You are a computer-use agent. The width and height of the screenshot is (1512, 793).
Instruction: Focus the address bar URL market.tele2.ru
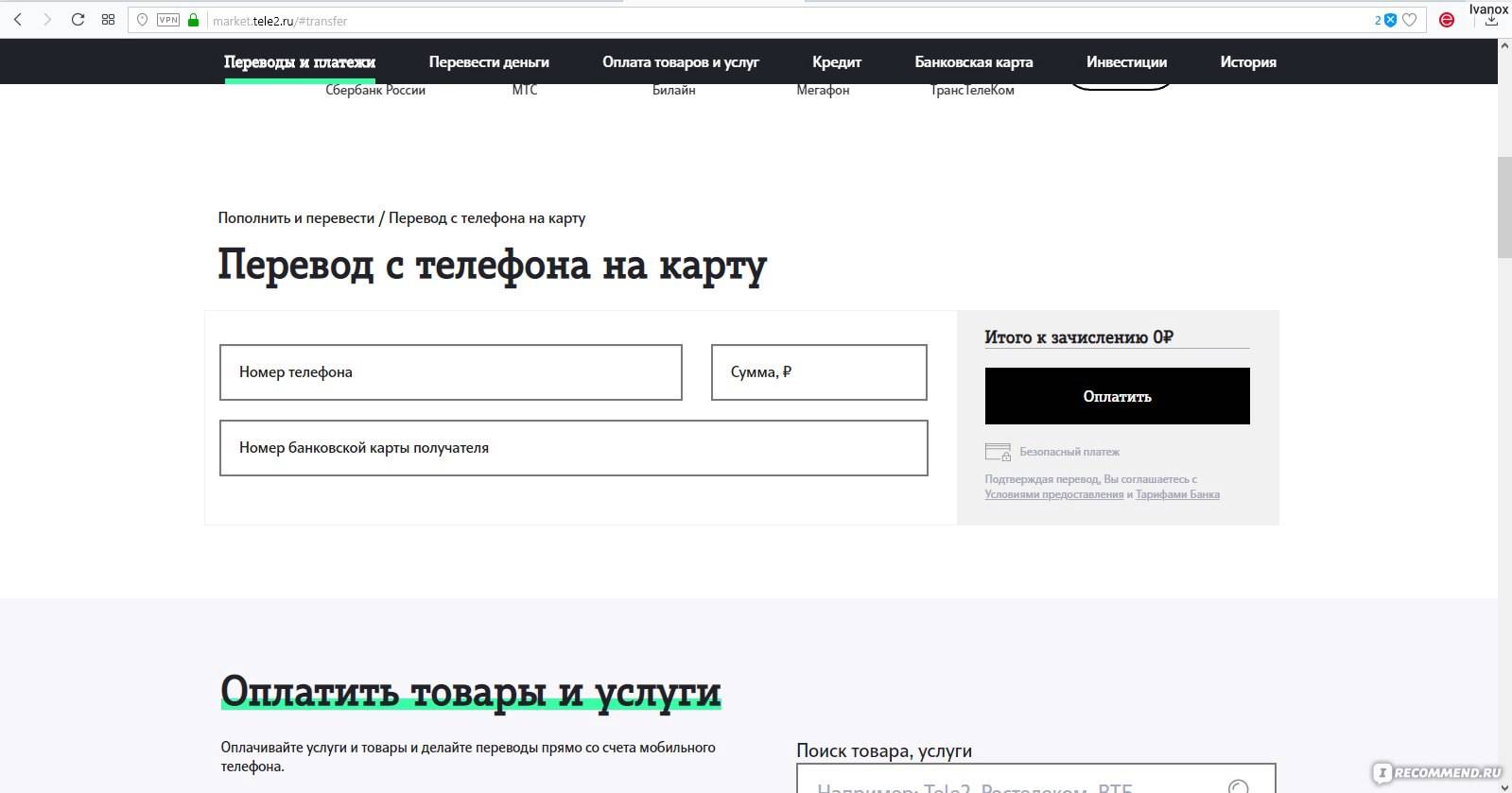point(280,21)
